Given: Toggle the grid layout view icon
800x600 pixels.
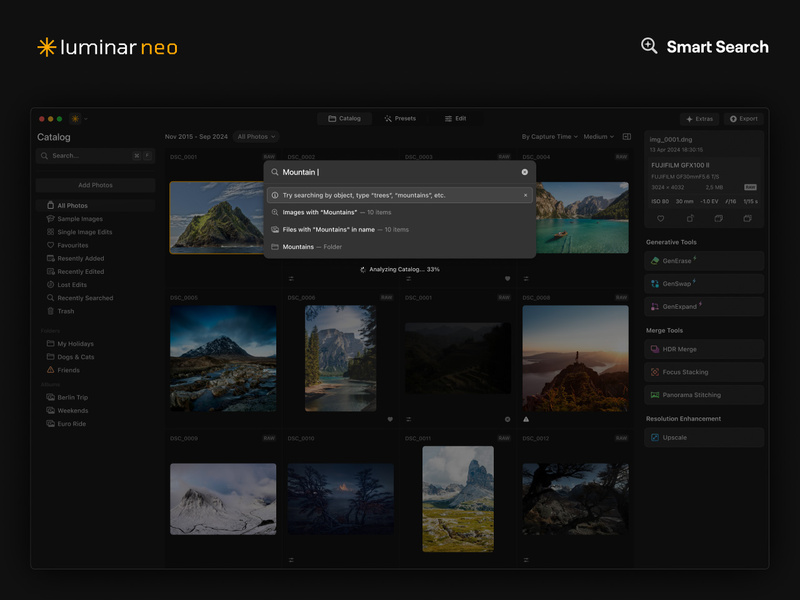Looking at the screenshot, I should pyautogui.click(x=626, y=137).
